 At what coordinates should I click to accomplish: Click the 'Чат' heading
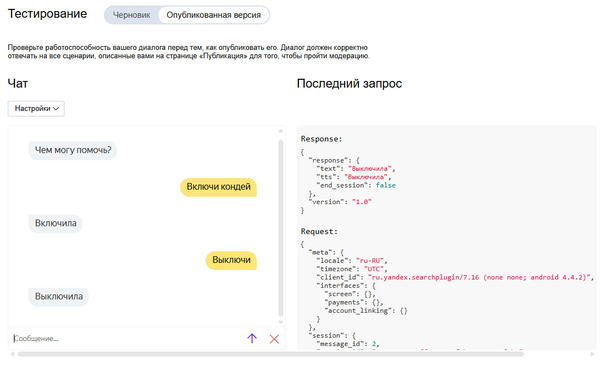18,83
